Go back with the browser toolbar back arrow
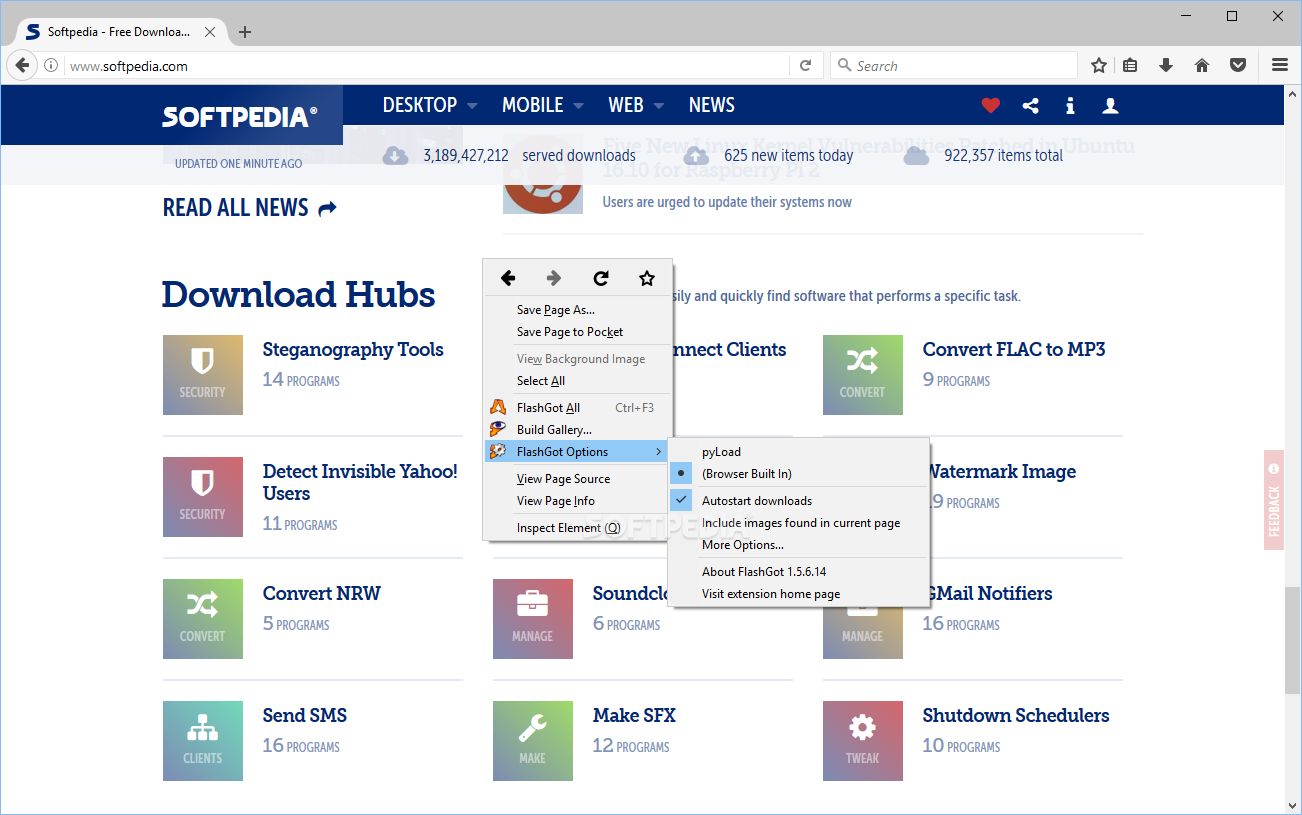The image size is (1302, 815). [x=22, y=66]
